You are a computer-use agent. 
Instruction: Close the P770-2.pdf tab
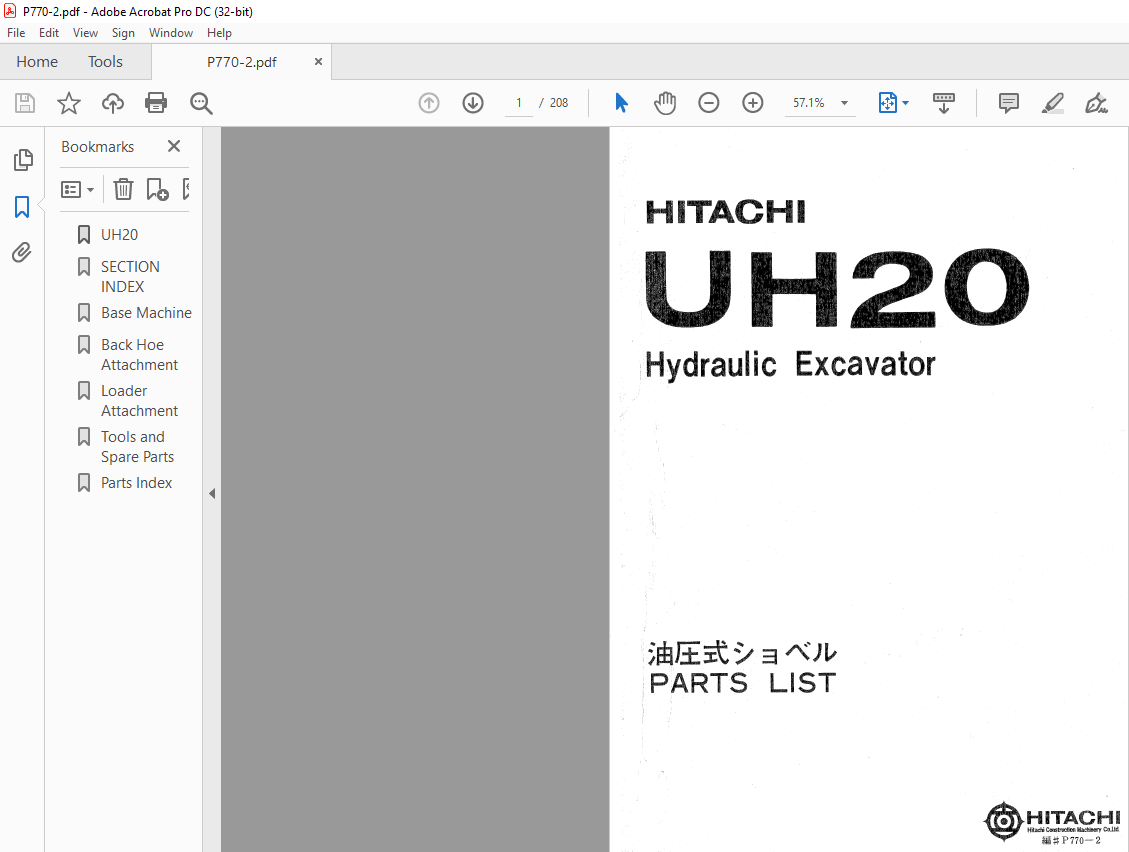pyautogui.click(x=318, y=62)
